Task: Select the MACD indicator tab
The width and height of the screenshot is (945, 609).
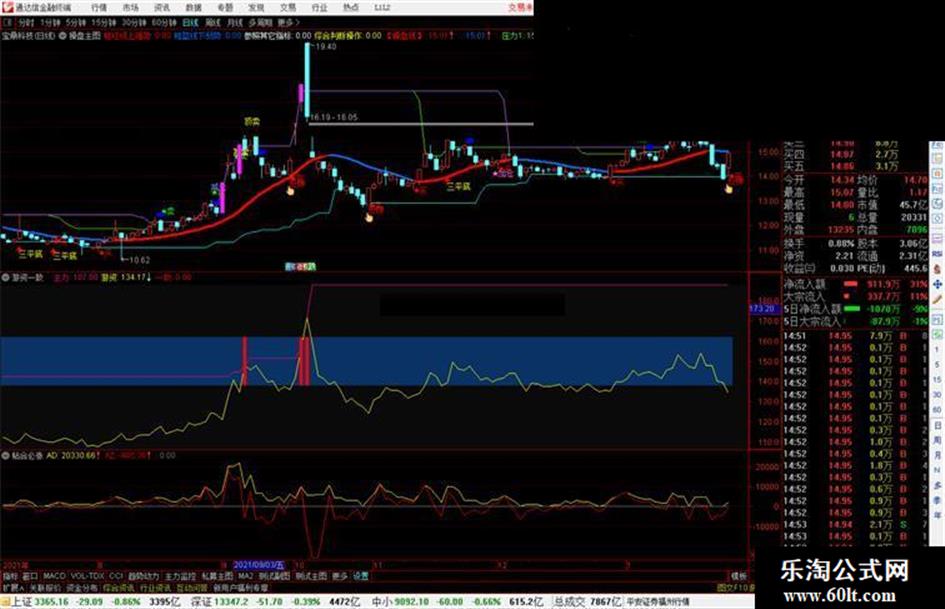Action: (54, 576)
